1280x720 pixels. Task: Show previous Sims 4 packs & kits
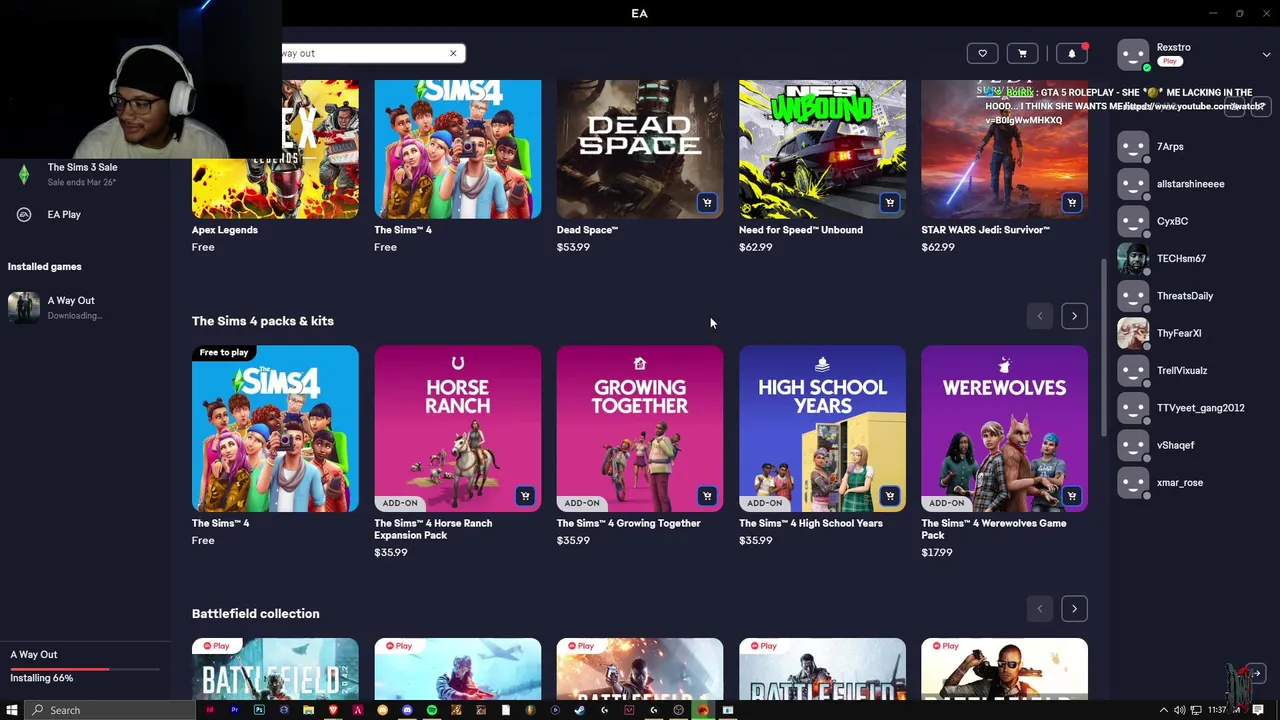click(x=1039, y=316)
